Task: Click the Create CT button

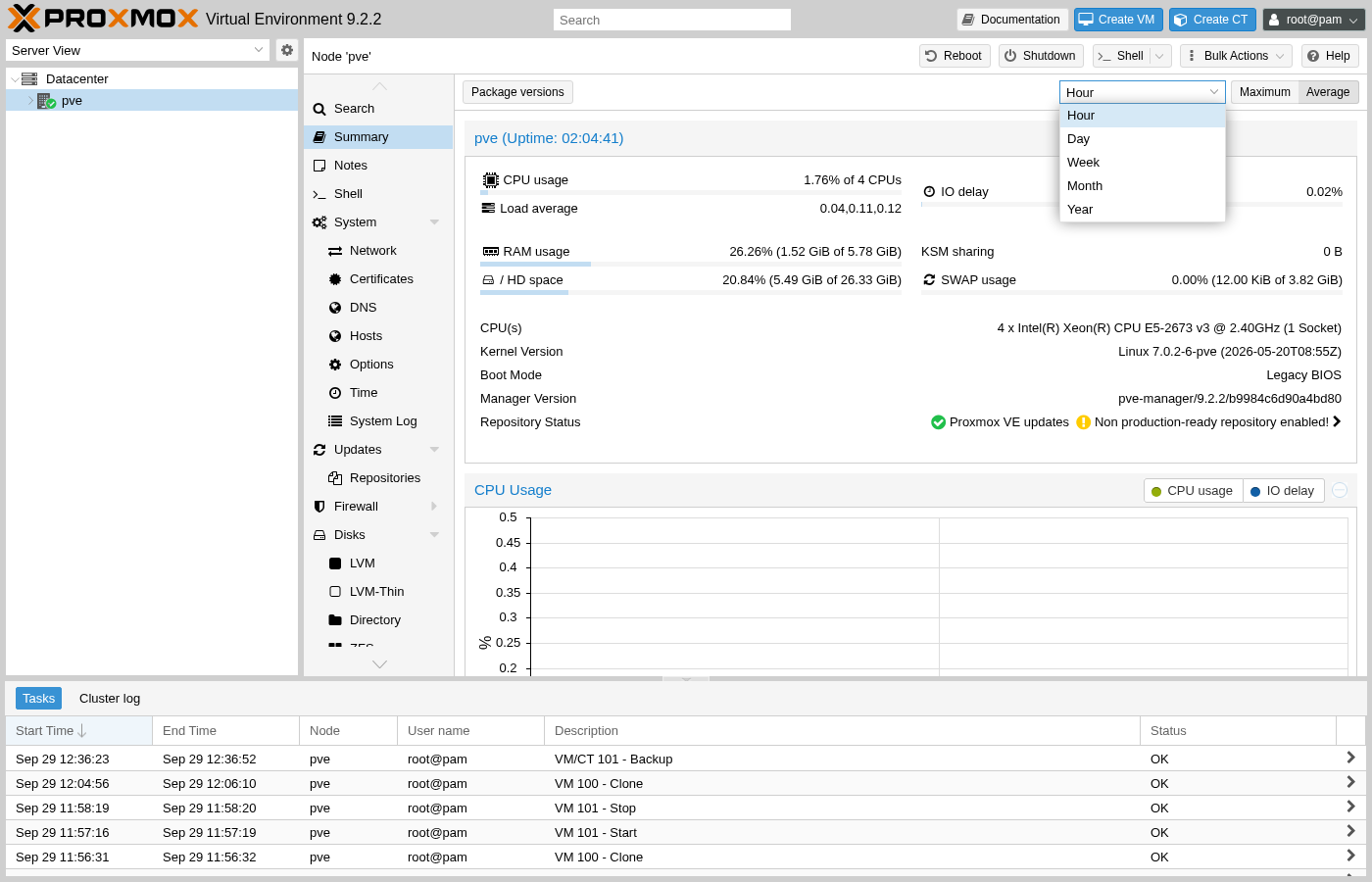Action: (1212, 20)
